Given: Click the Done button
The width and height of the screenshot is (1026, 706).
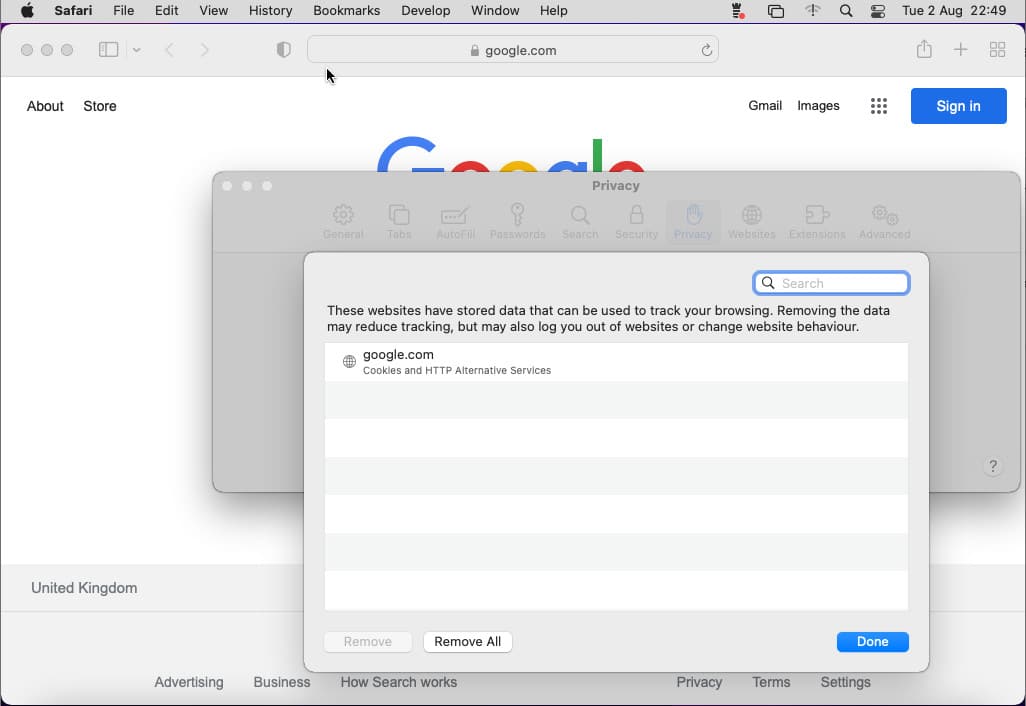Looking at the screenshot, I should [x=872, y=642].
